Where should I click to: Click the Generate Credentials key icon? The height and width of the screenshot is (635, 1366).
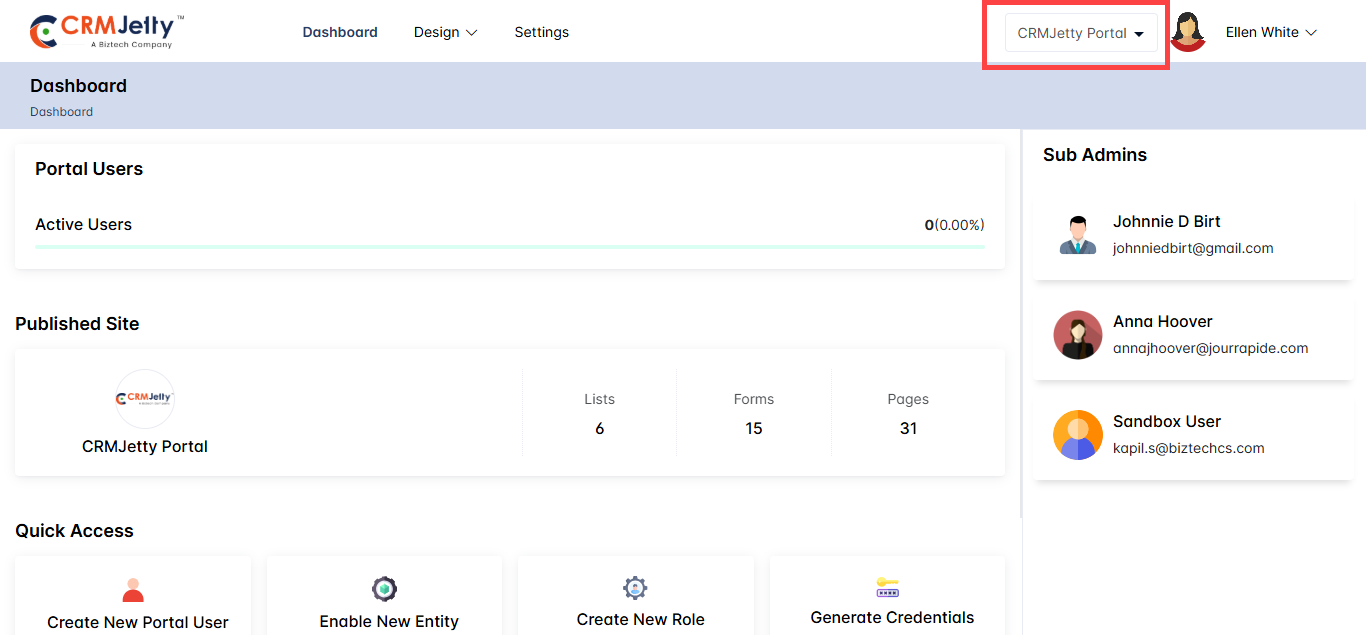click(887, 587)
